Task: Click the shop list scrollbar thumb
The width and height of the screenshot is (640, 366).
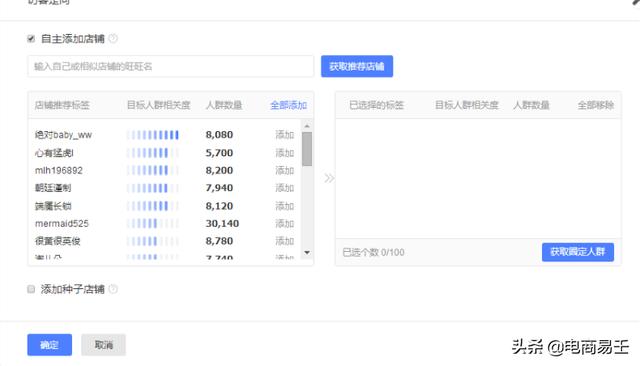Action: pyautogui.click(x=307, y=149)
